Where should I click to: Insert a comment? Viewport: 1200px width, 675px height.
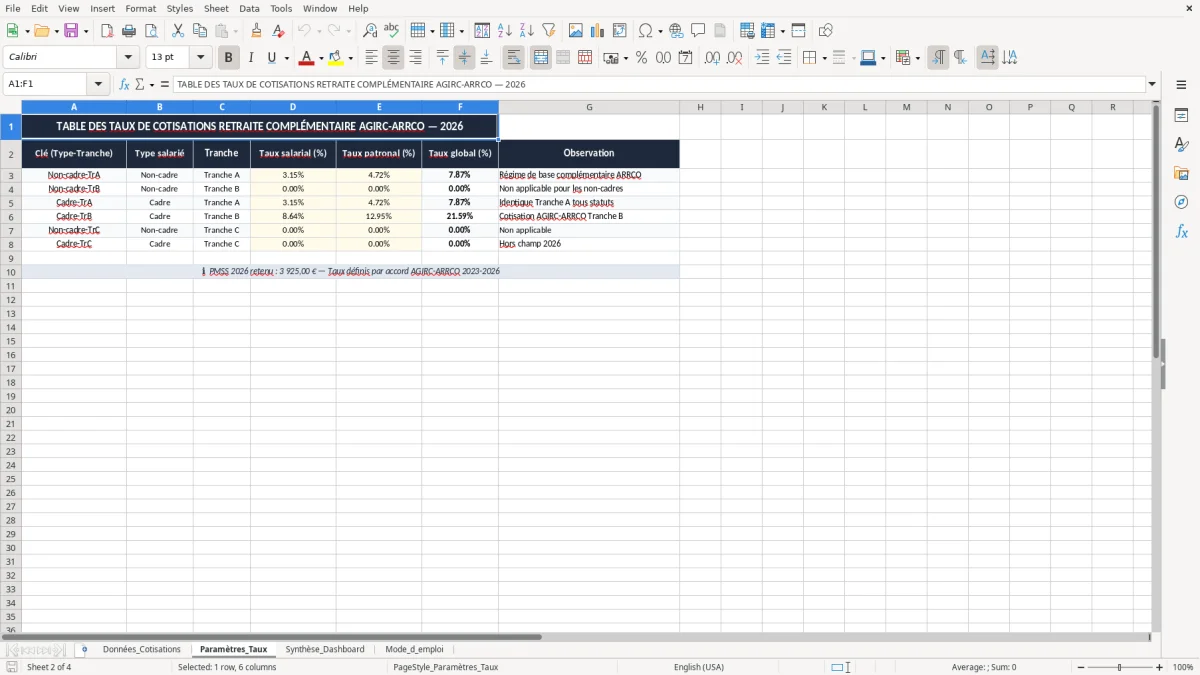coord(698,31)
